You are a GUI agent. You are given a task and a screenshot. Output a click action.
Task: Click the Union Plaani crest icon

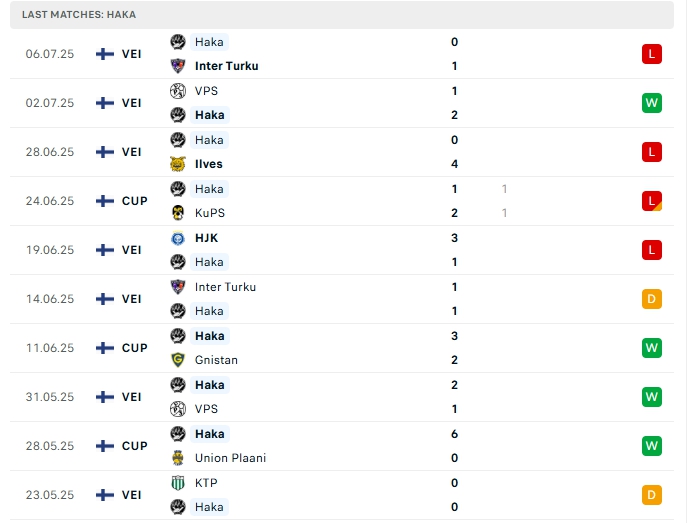click(x=178, y=458)
